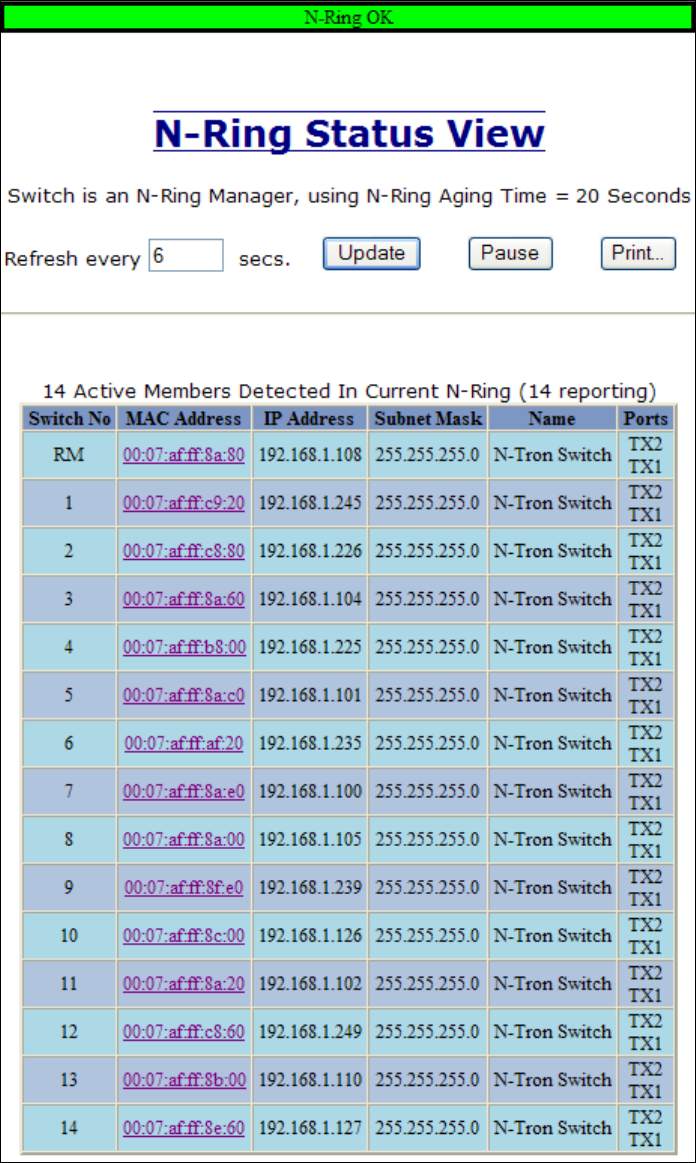This screenshot has width=696, height=1163.
Task: Open MAC link 00:07:af:ff:8a:60
Action: [x=184, y=599]
